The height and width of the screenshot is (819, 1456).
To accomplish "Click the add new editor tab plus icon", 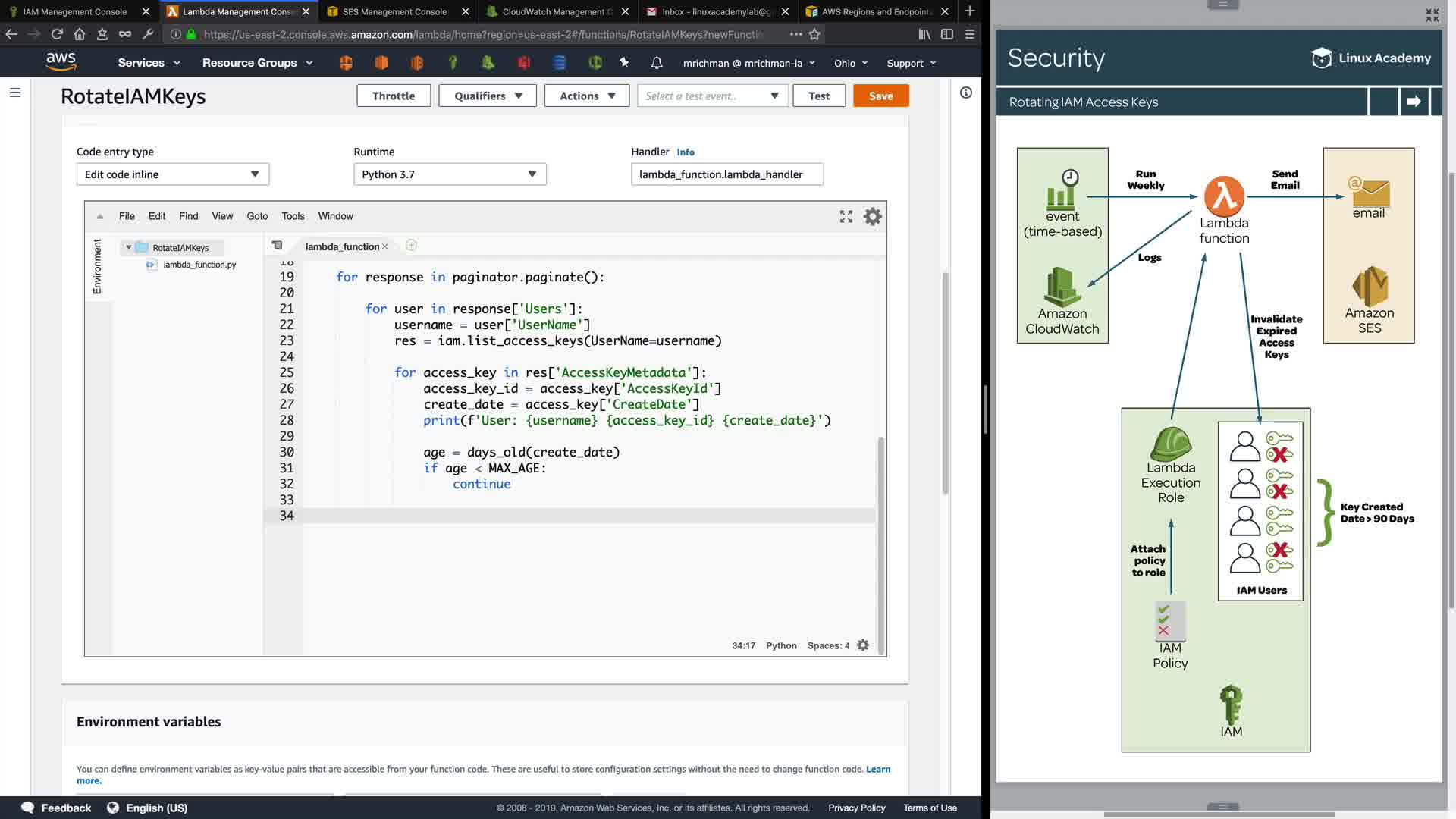I will tap(411, 246).
